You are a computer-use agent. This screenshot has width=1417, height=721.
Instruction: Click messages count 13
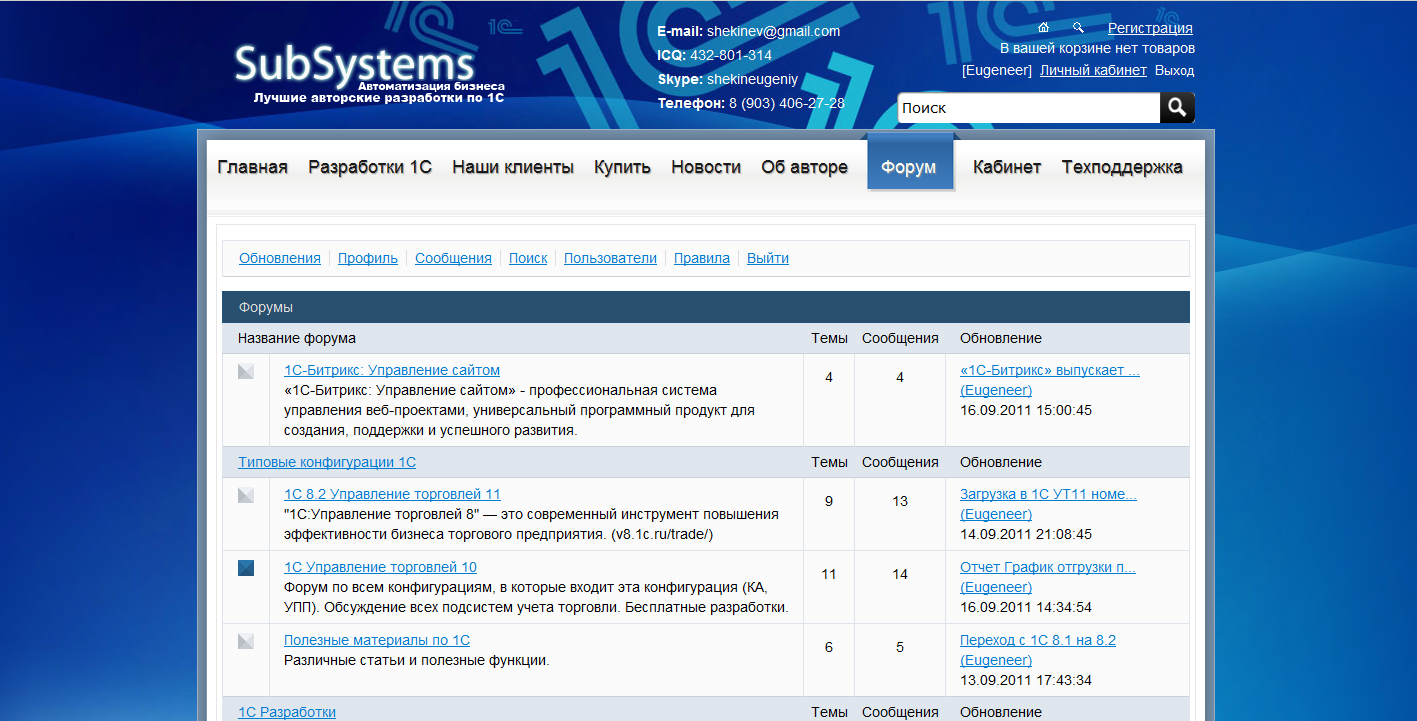[x=900, y=501]
